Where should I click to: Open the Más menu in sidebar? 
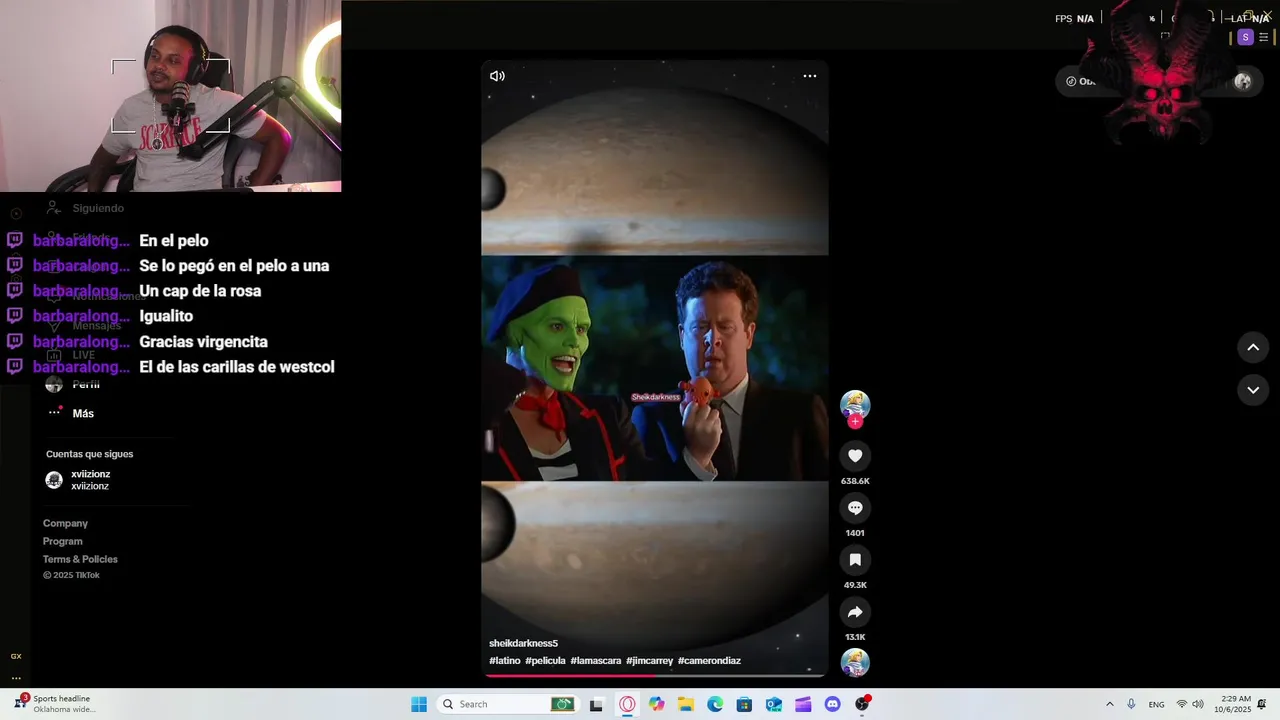[70, 413]
